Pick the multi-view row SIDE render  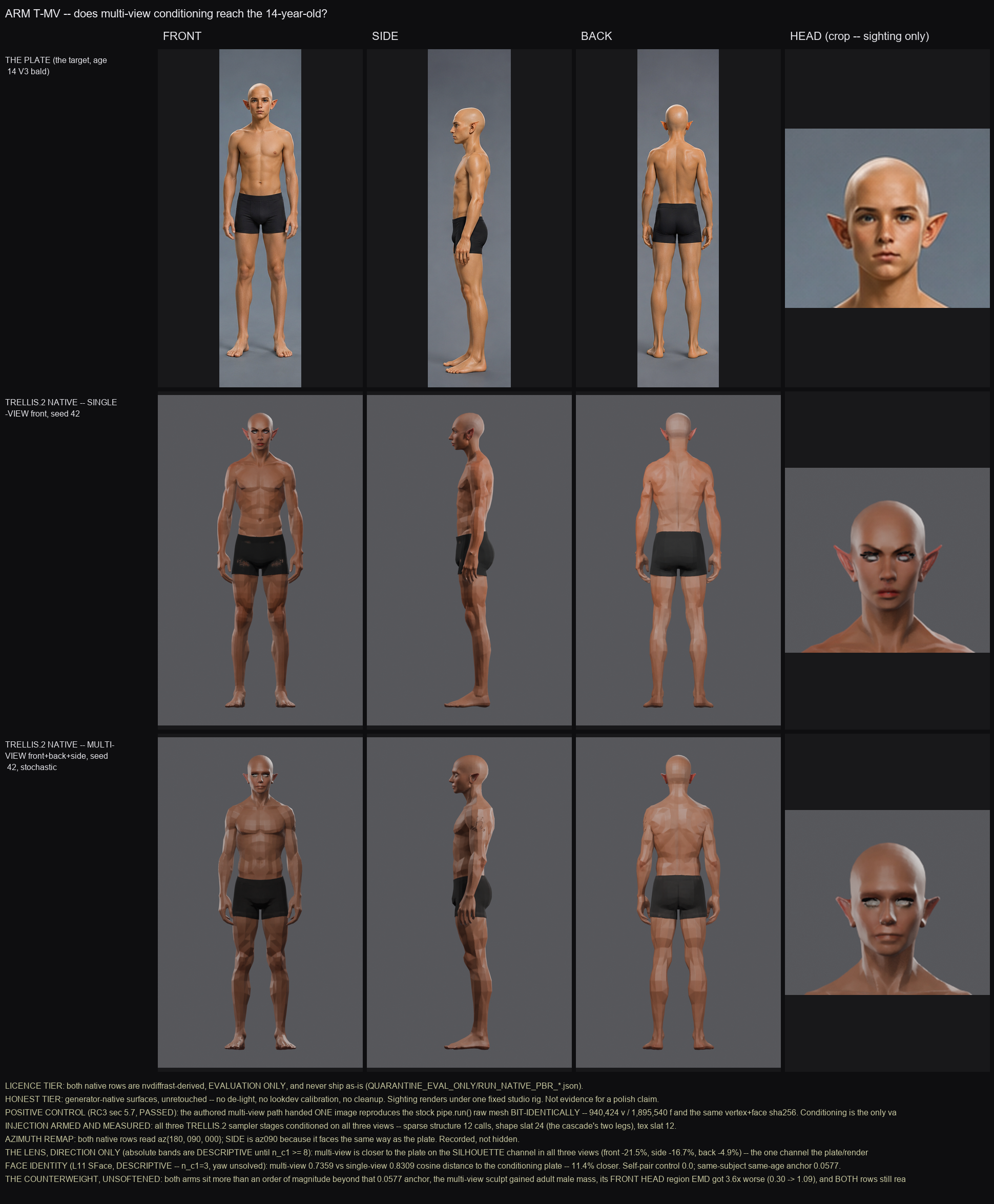(x=469, y=902)
